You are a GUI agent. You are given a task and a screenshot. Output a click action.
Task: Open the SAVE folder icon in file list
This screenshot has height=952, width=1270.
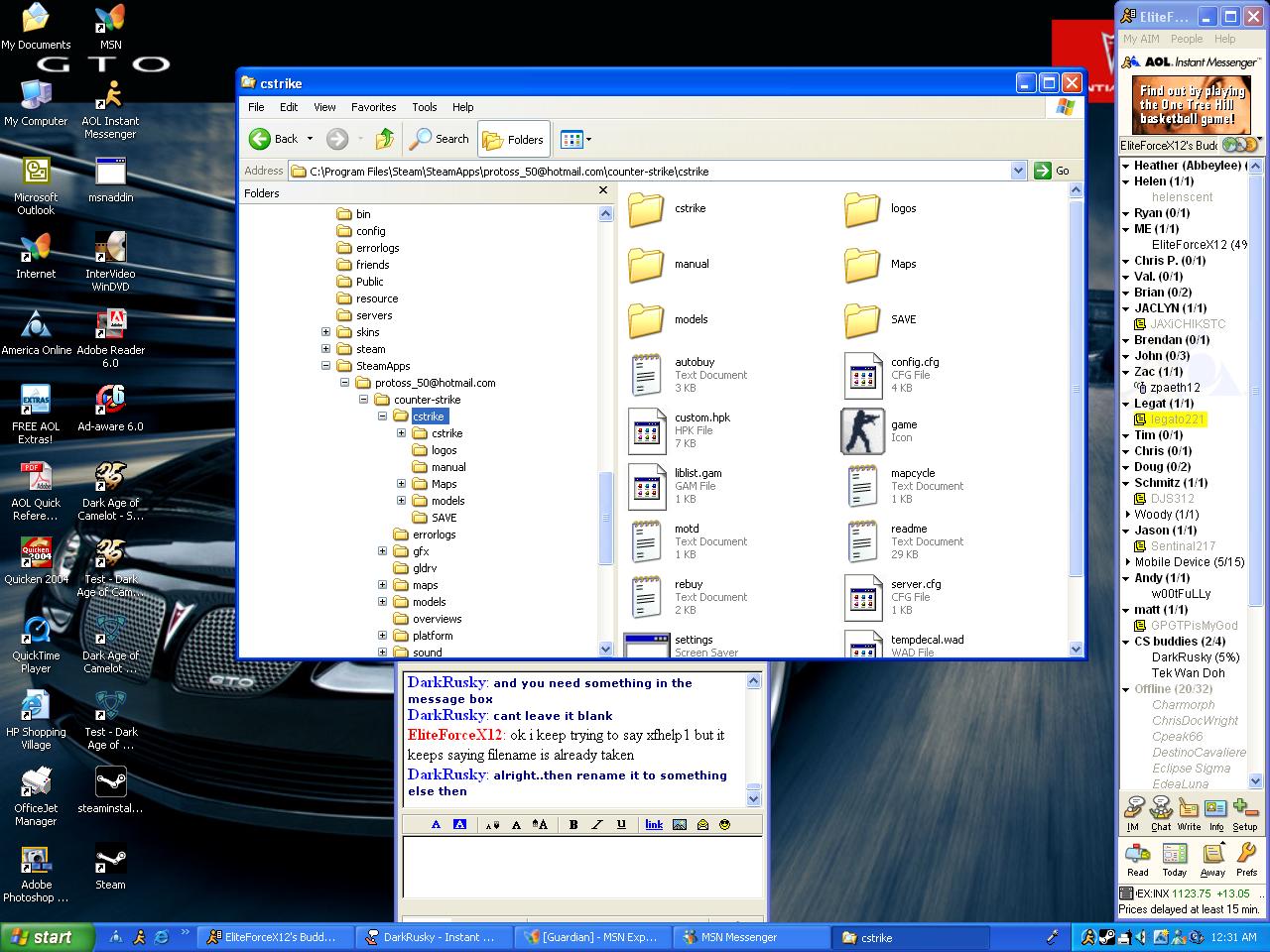[861, 320]
